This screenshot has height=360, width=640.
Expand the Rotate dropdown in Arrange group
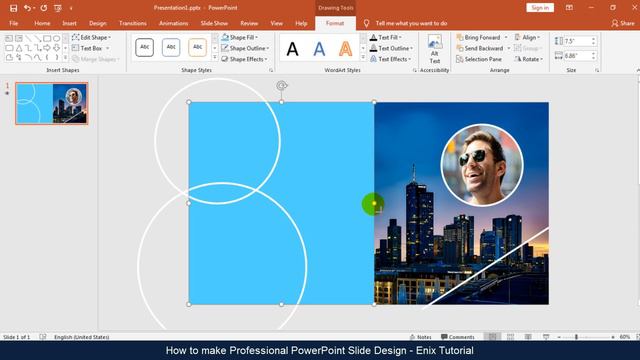[529, 59]
